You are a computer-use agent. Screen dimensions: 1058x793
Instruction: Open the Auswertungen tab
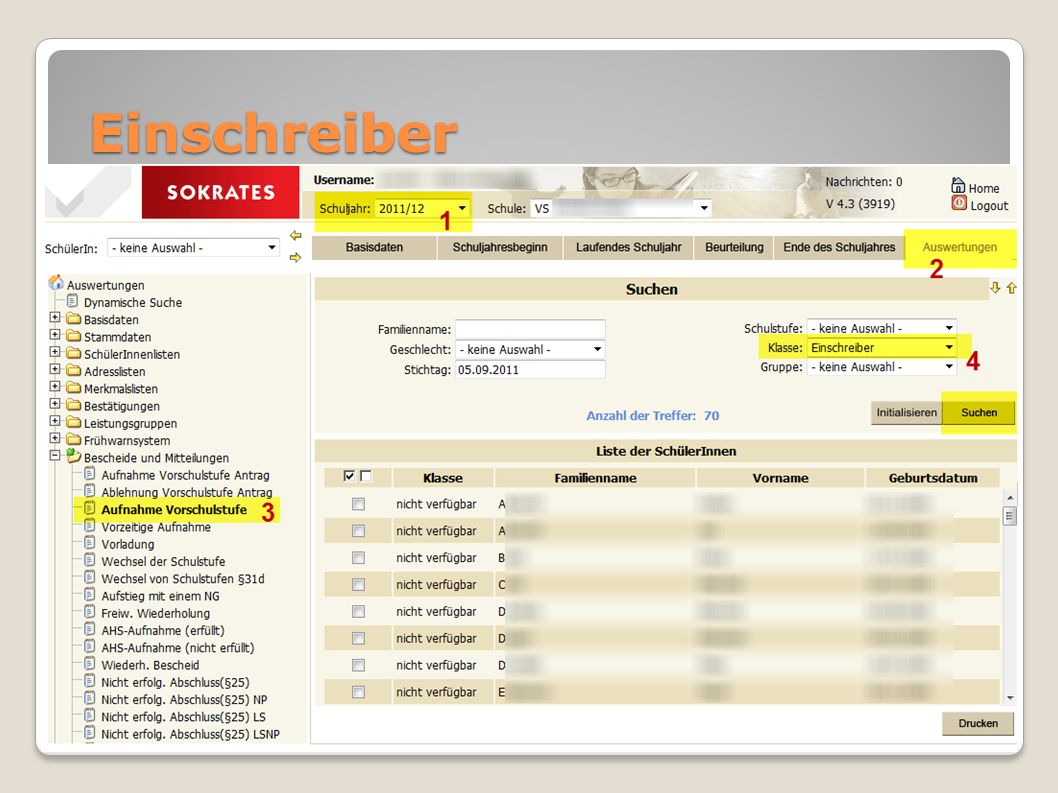(x=959, y=247)
